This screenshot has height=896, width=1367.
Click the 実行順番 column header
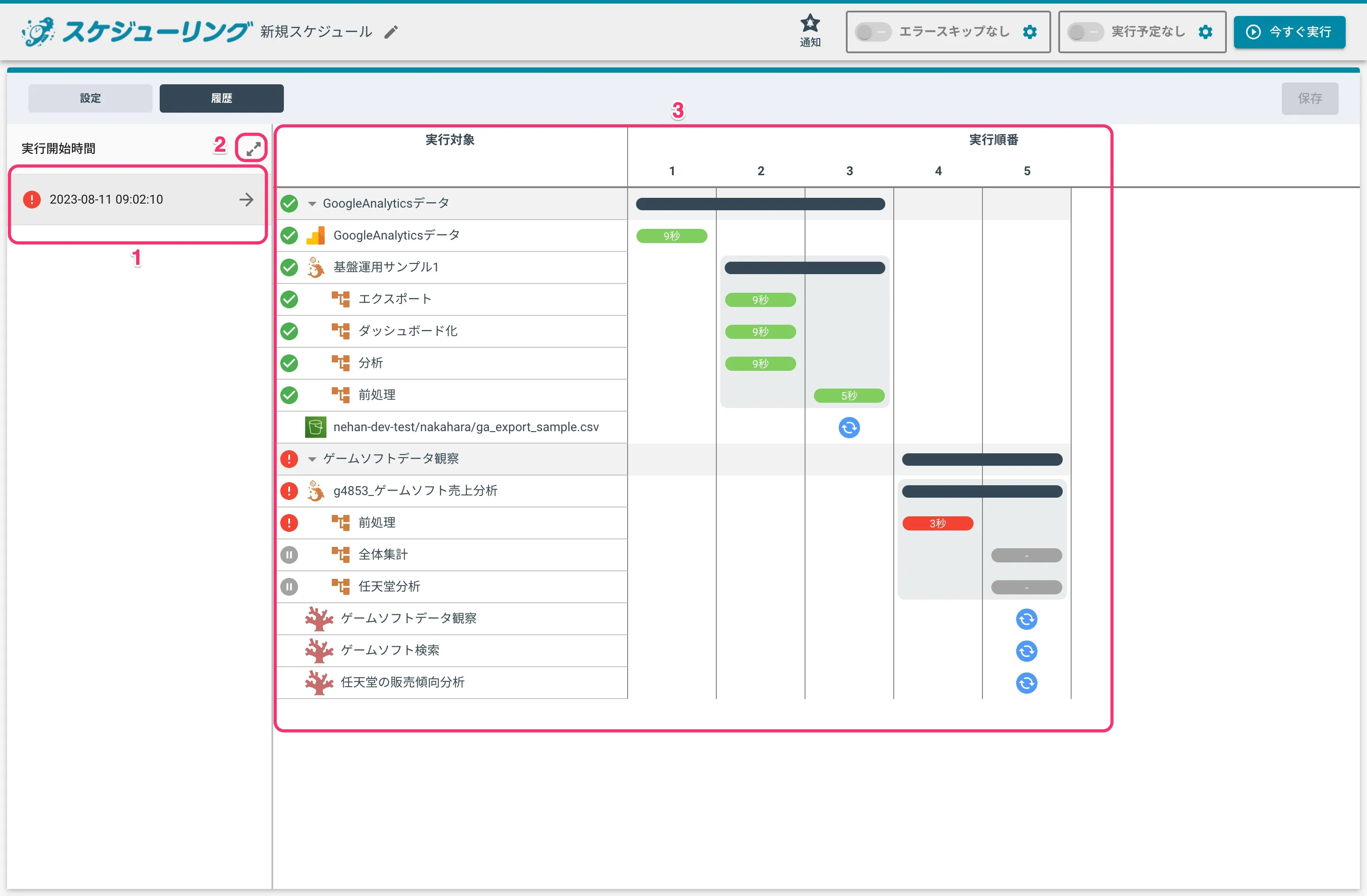(x=994, y=140)
